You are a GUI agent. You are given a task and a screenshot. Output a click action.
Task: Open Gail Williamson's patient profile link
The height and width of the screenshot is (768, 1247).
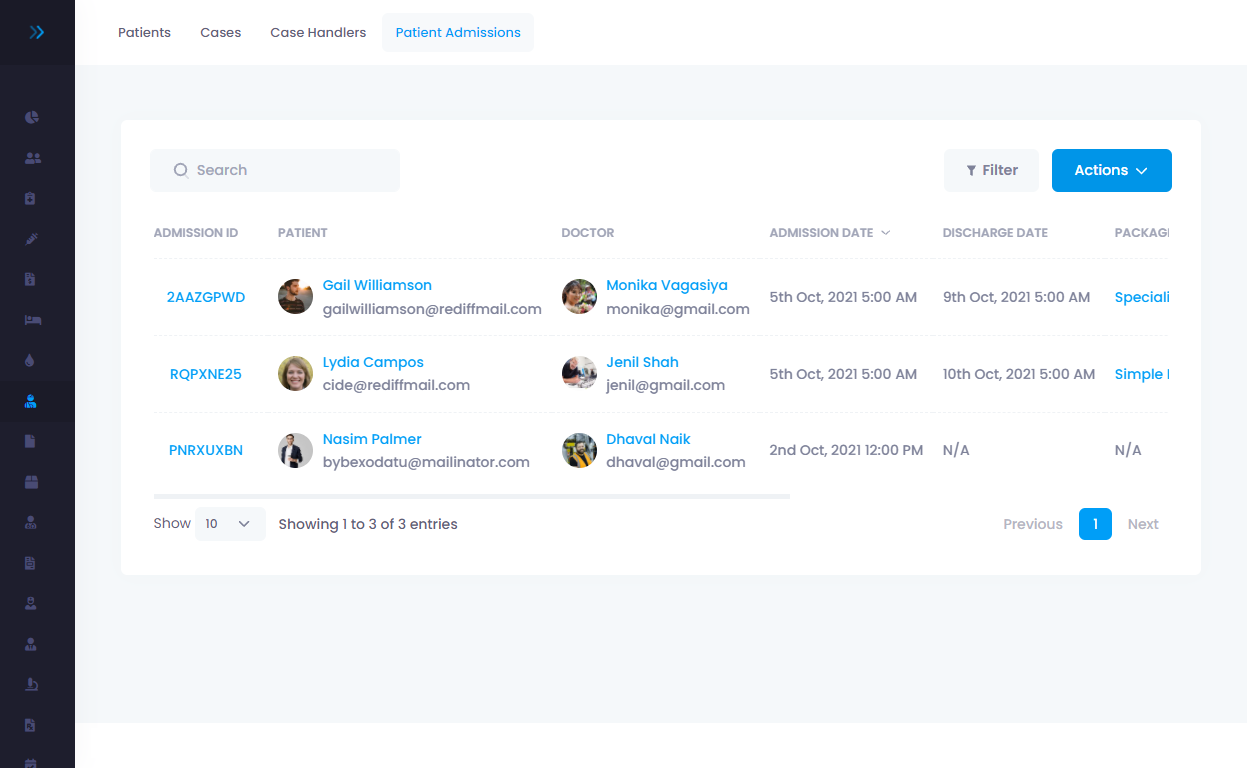[x=377, y=285]
